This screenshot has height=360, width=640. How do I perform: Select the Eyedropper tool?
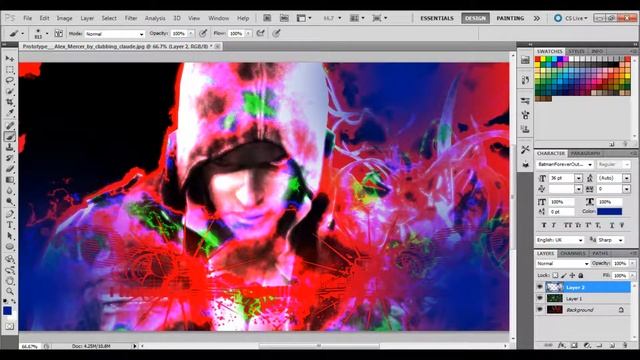pos(10,113)
